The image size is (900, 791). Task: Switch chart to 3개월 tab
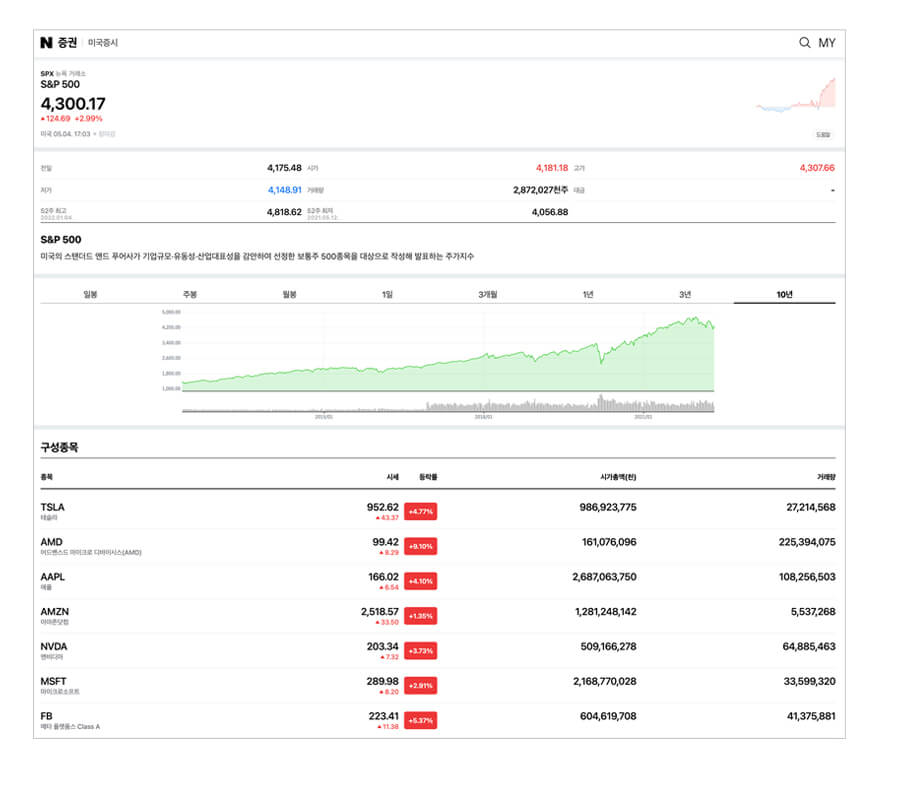[x=487, y=294]
